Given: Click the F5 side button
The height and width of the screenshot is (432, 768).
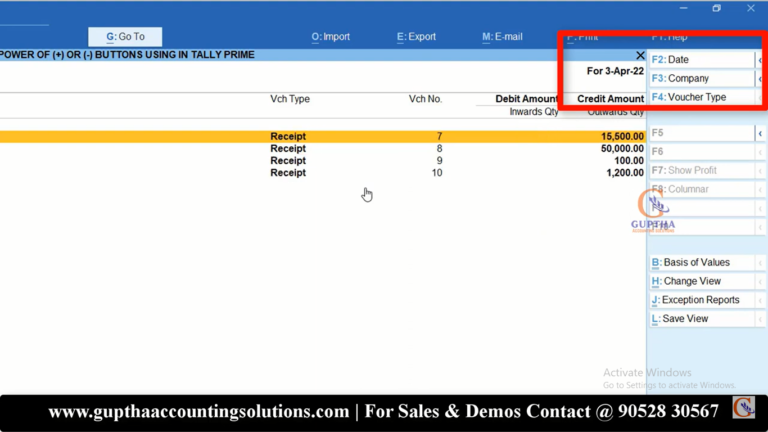Looking at the screenshot, I should [702, 133].
